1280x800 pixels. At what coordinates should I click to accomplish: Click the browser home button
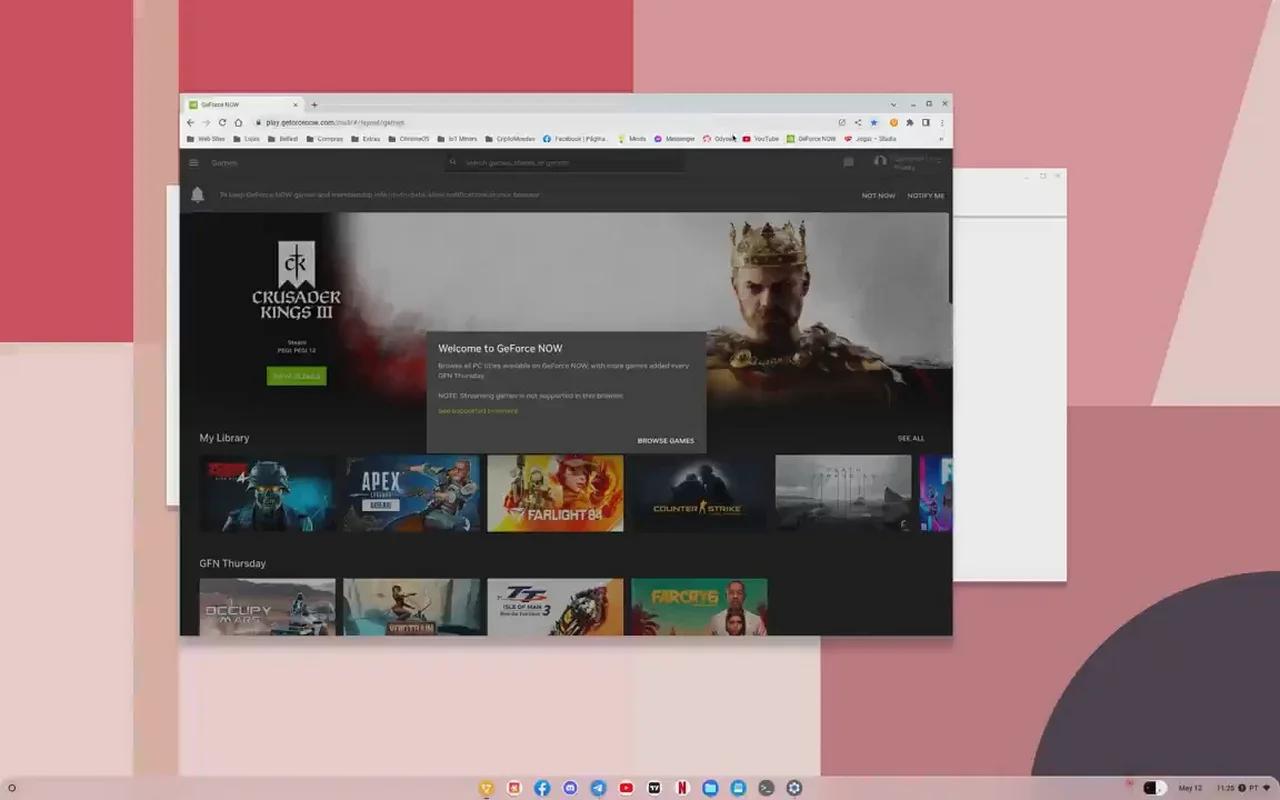(238, 123)
